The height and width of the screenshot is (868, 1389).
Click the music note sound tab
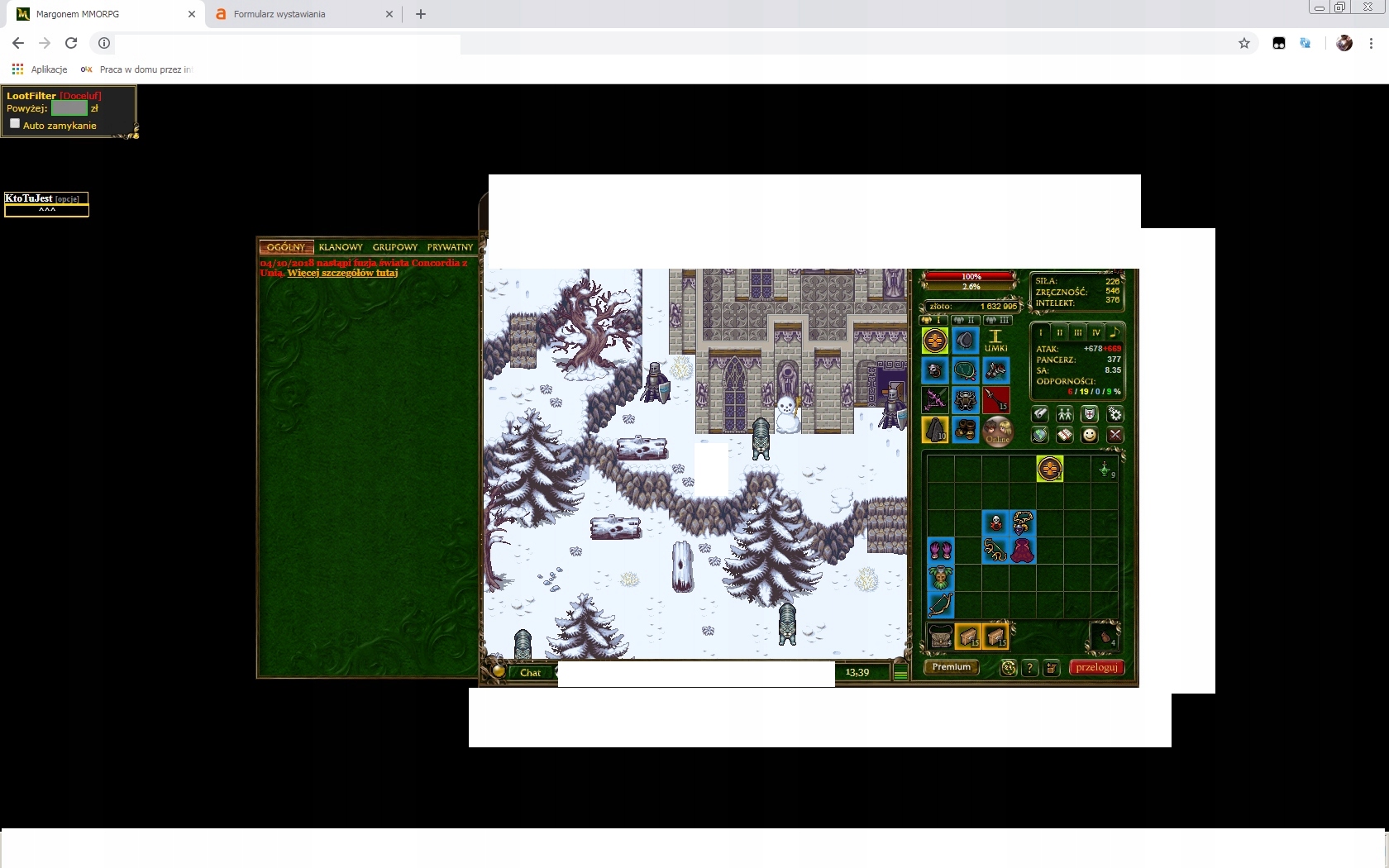pyautogui.click(x=1115, y=332)
